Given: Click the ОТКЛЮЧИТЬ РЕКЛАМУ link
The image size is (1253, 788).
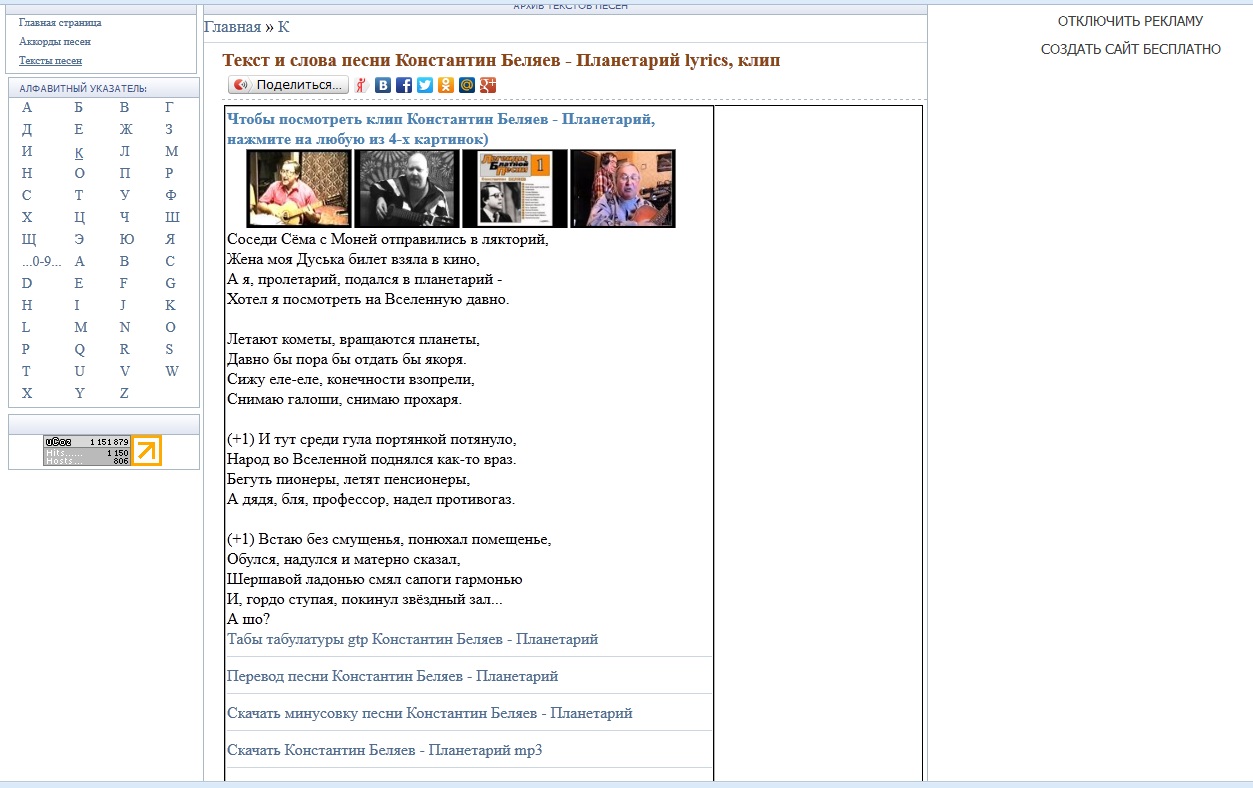Looking at the screenshot, I should coord(1130,21).
